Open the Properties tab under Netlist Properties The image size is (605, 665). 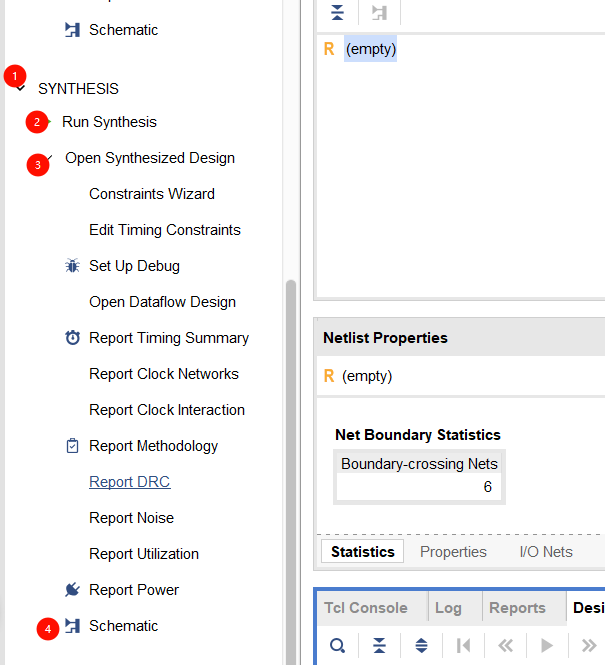click(x=453, y=552)
